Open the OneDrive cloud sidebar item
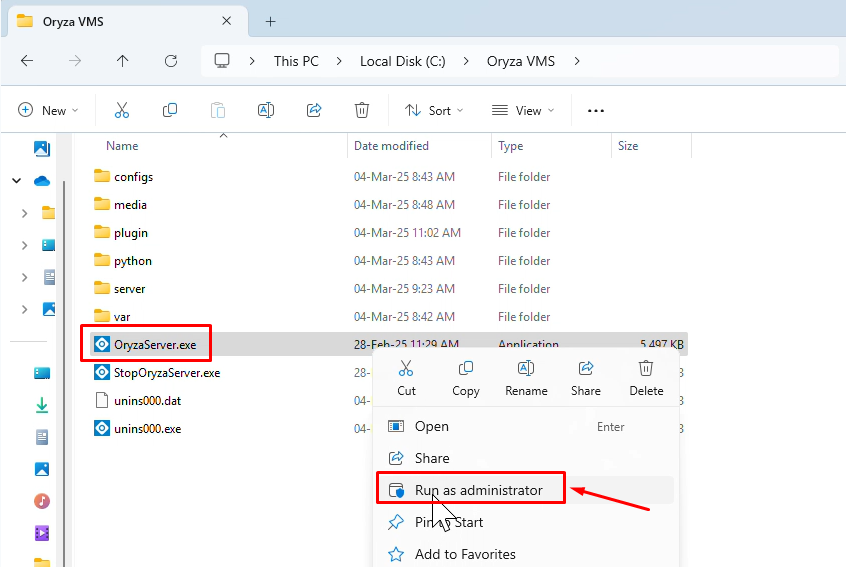The image size is (846, 567). pos(42,181)
